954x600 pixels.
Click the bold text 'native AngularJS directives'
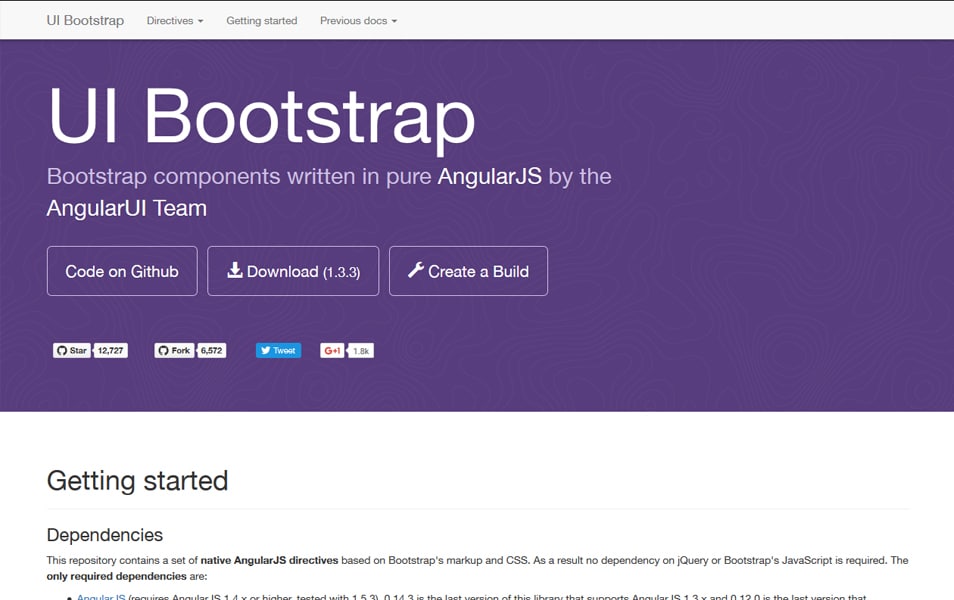[x=270, y=560]
